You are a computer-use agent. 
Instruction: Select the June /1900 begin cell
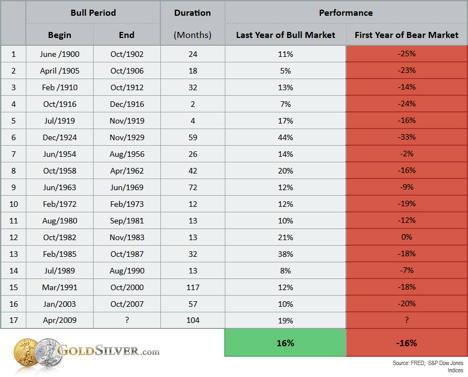[60, 54]
